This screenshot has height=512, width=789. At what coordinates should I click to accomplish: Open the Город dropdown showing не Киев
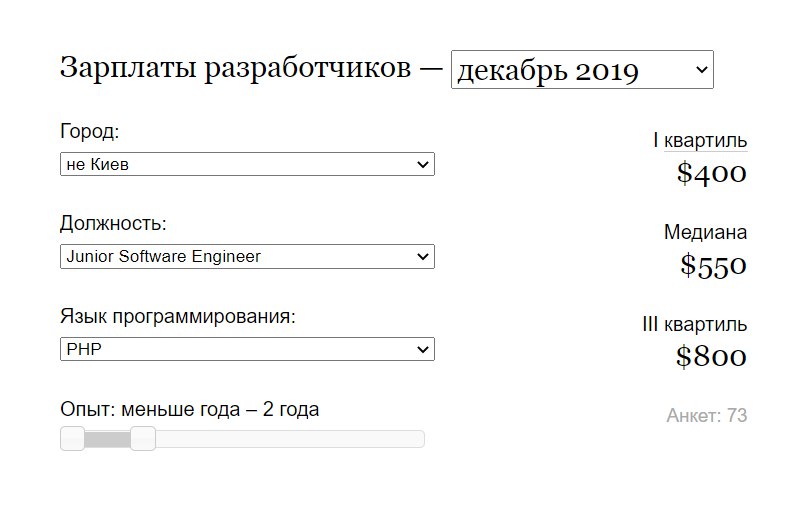tap(247, 165)
